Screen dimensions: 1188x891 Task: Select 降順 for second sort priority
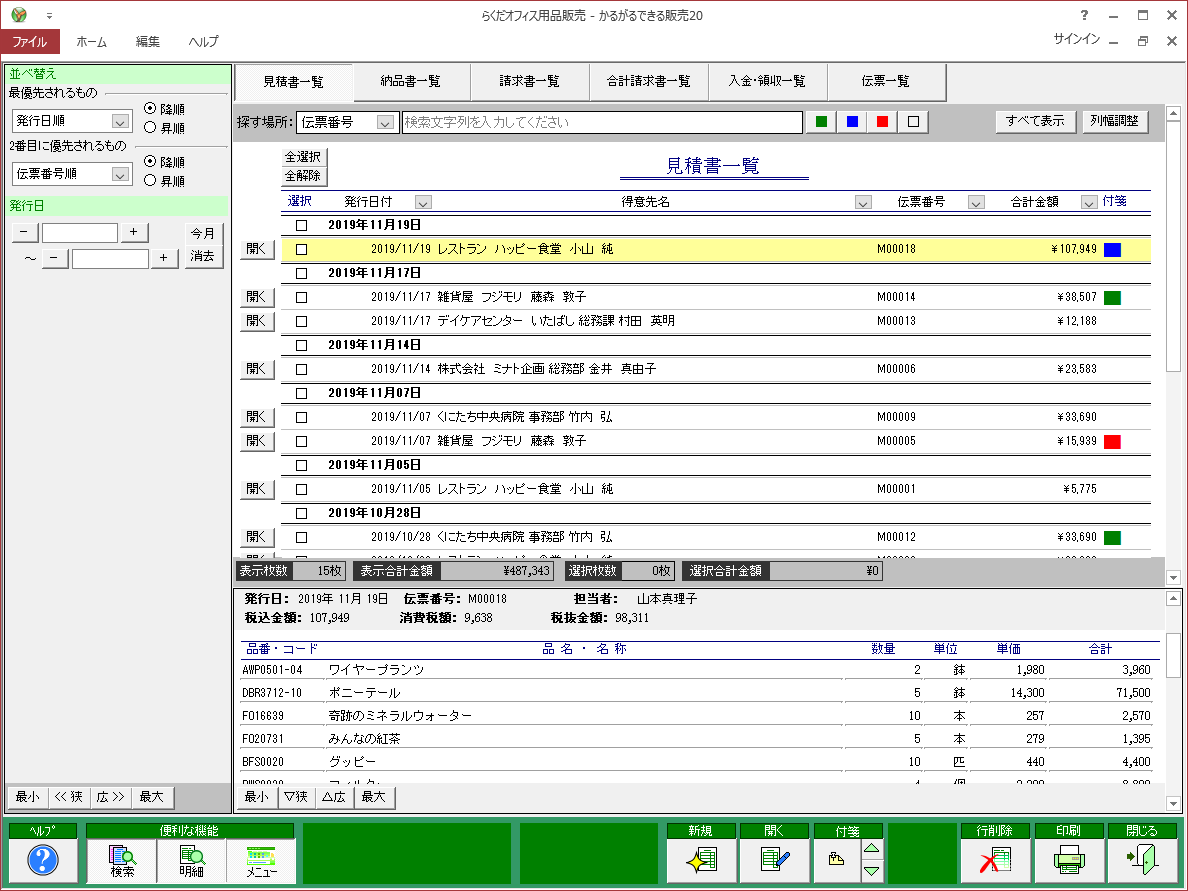coord(150,161)
